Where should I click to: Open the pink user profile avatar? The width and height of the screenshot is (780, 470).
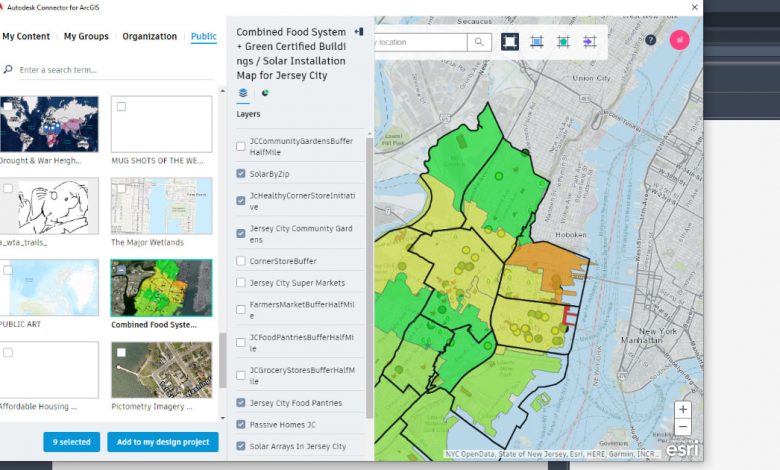[x=679, y=40]
